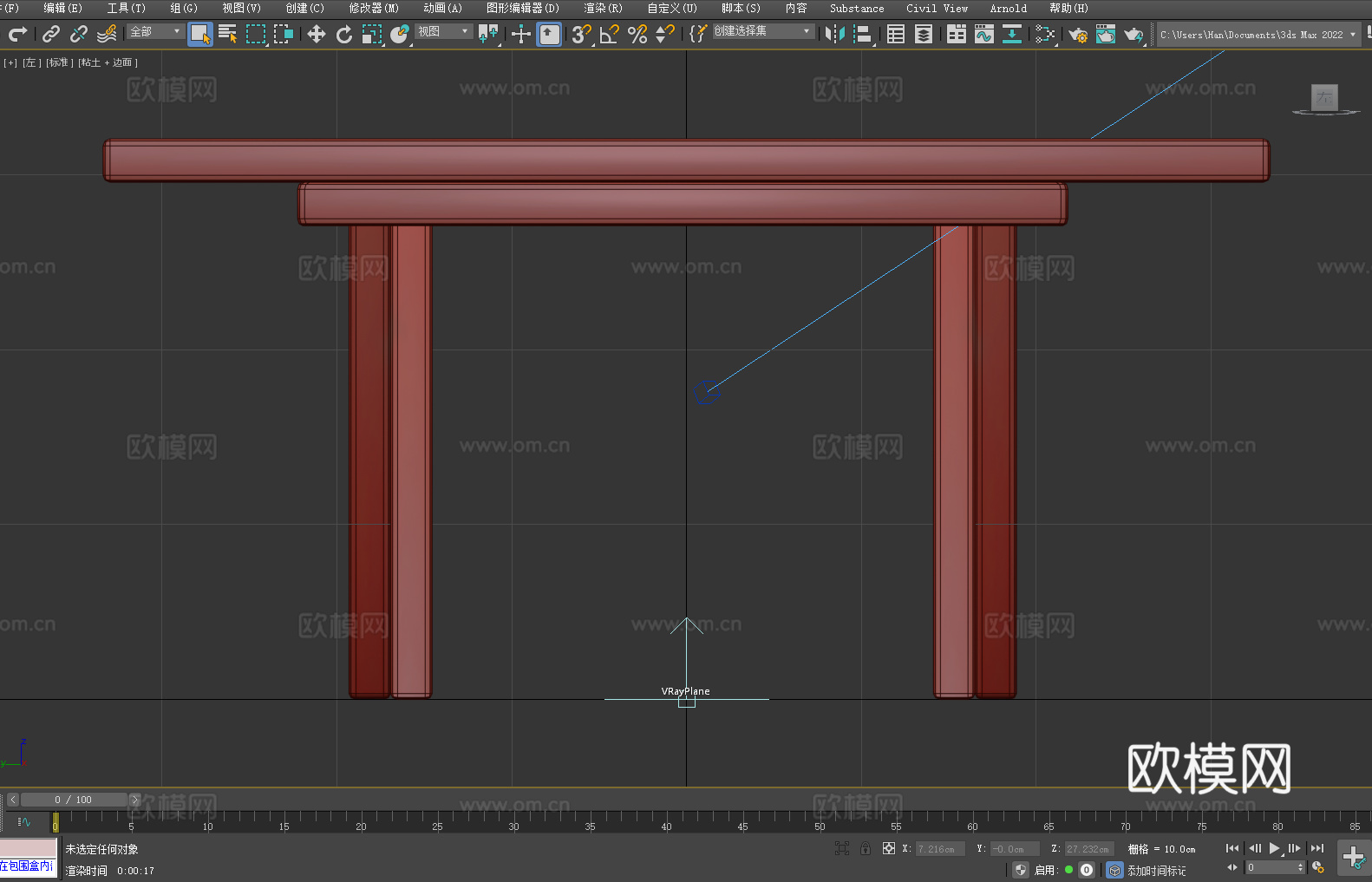Click the time slider left arrow

(12, 800)
